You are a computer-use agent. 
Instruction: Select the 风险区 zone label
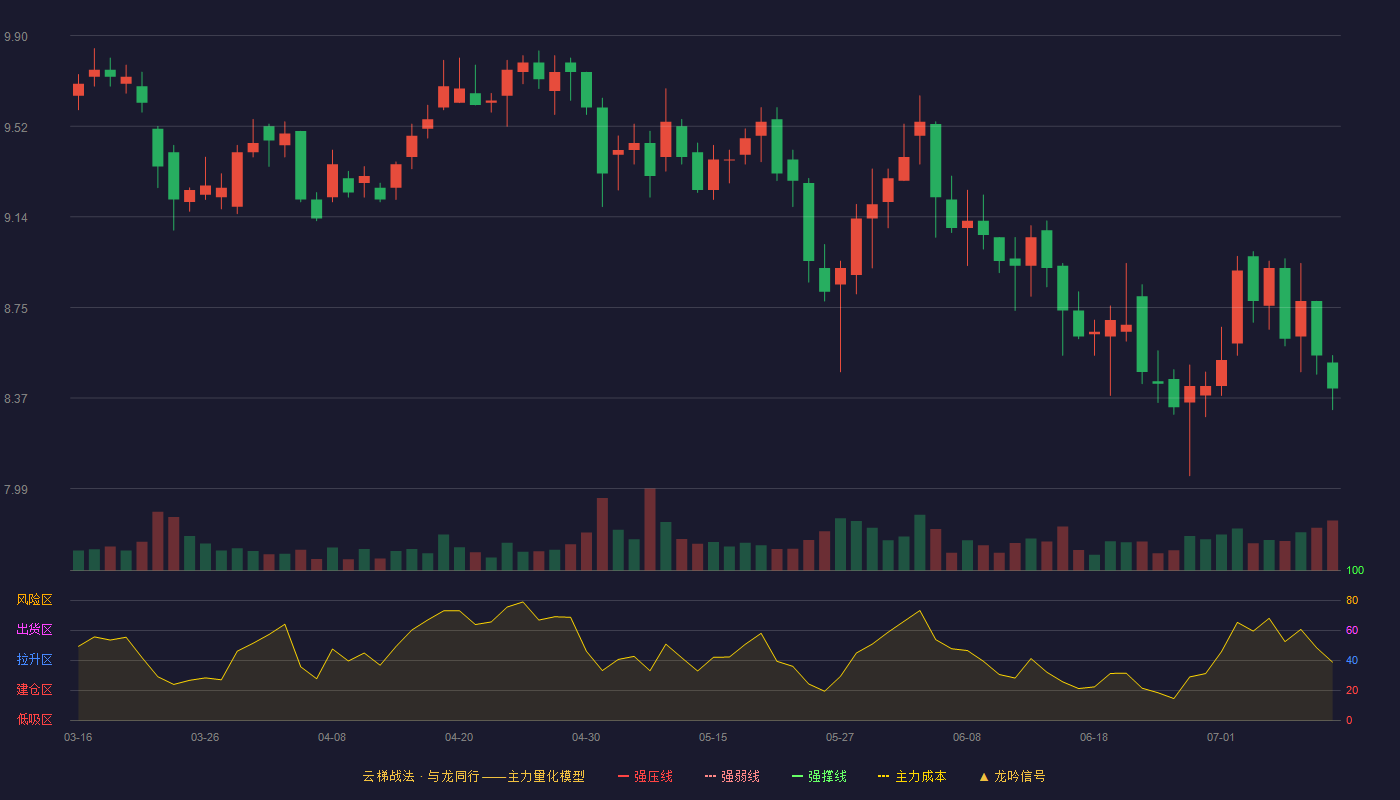point(34,600)
